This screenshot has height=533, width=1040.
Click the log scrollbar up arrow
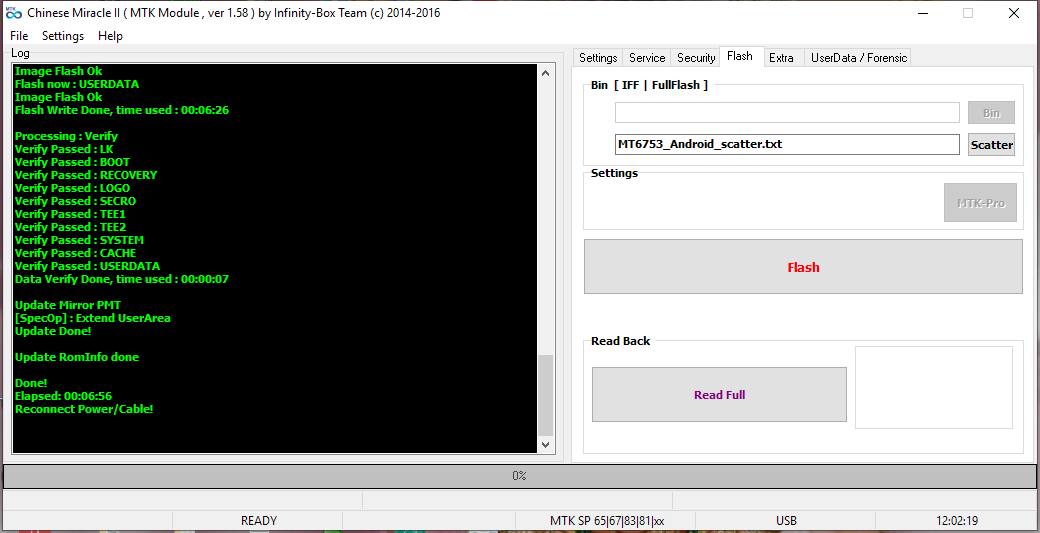point(545,73)
